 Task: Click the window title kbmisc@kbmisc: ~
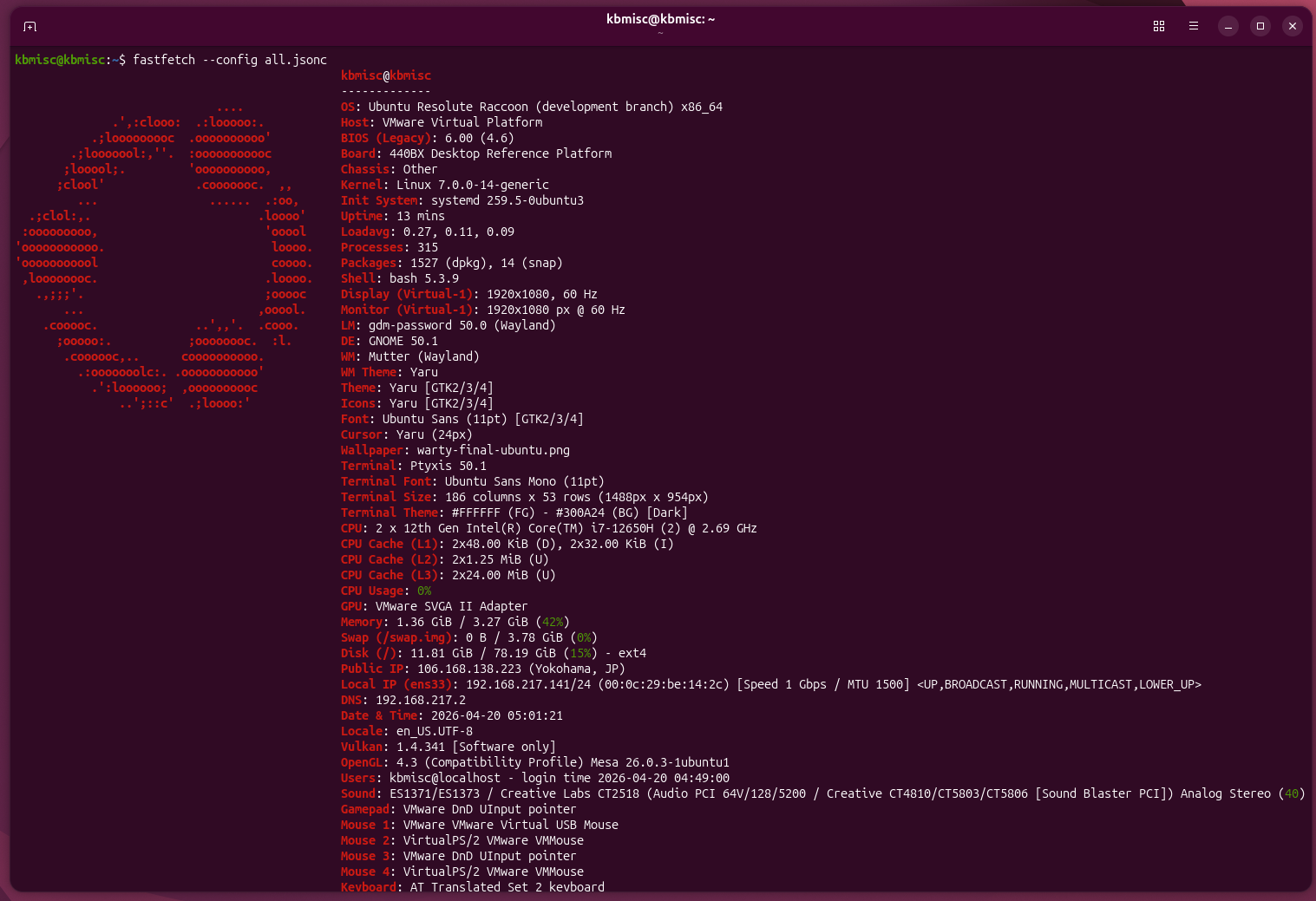coord(660,17)
